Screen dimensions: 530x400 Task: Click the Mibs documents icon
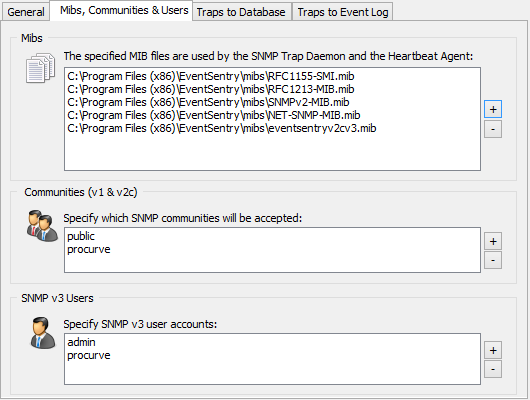pyautogui.click(x=41, y=68)
